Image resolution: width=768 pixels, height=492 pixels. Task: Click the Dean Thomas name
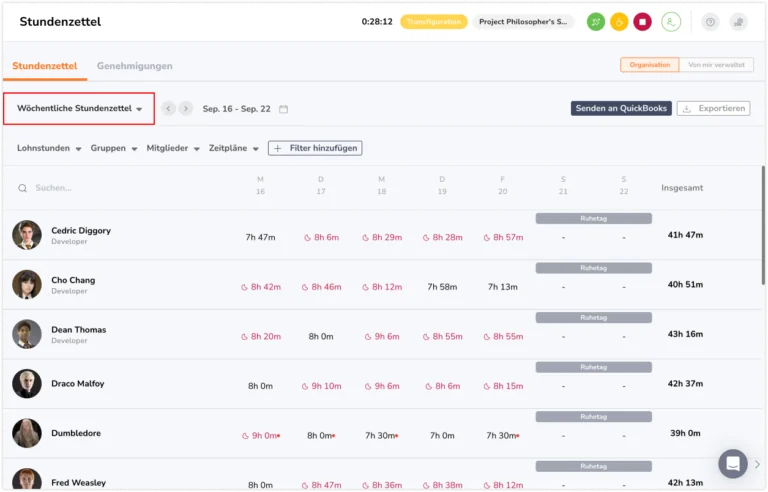pyautogui.click(x=78, y=330)
